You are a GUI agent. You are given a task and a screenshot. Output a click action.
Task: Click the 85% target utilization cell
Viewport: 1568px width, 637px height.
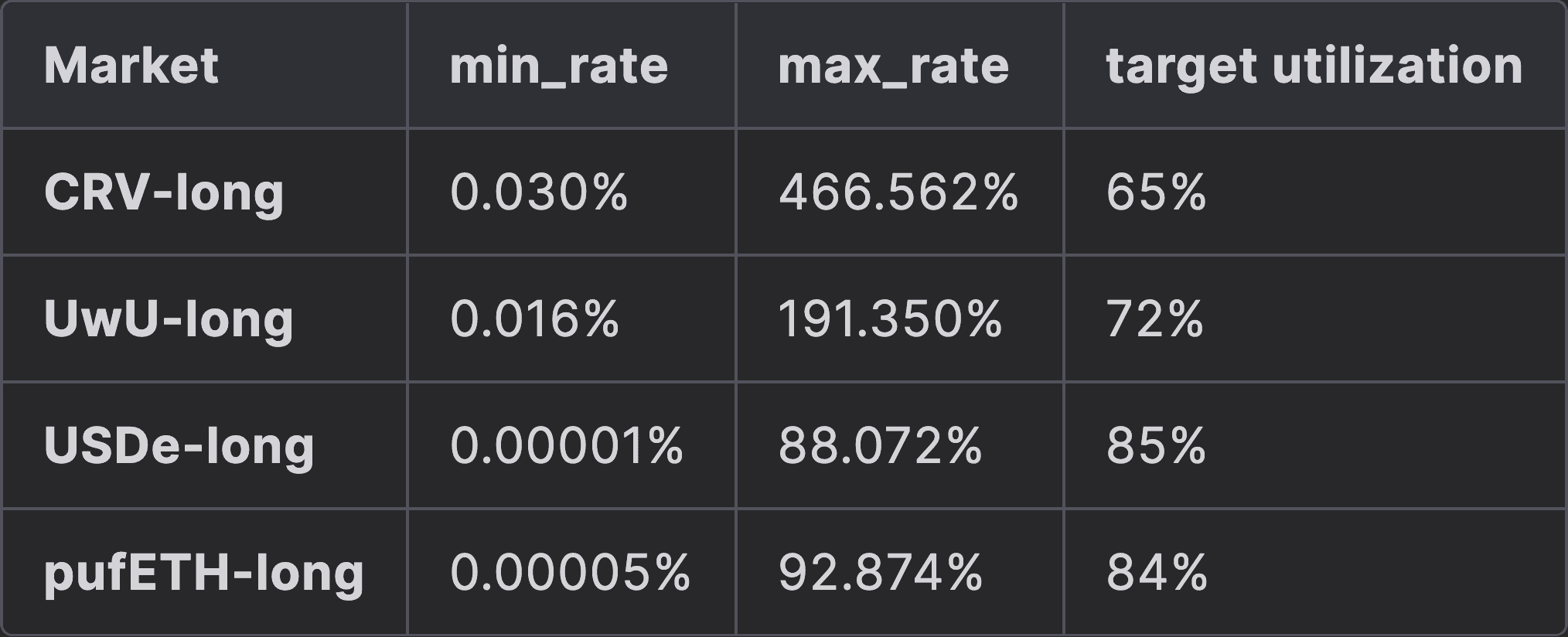pyautogui.click(x=1156, y=446)
